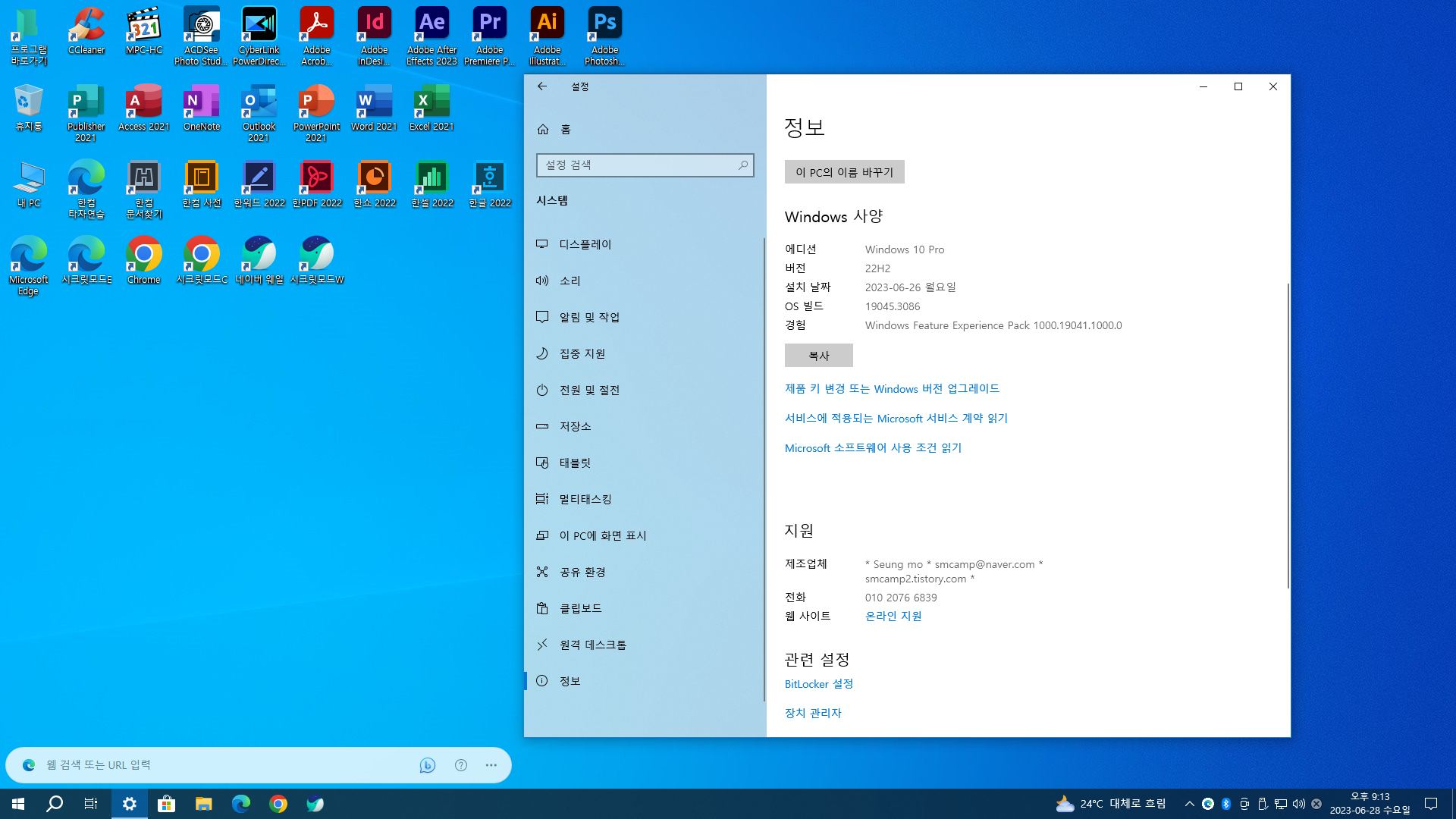
Task: Open the search bar more options menu
Action: (x=491, y=765)
